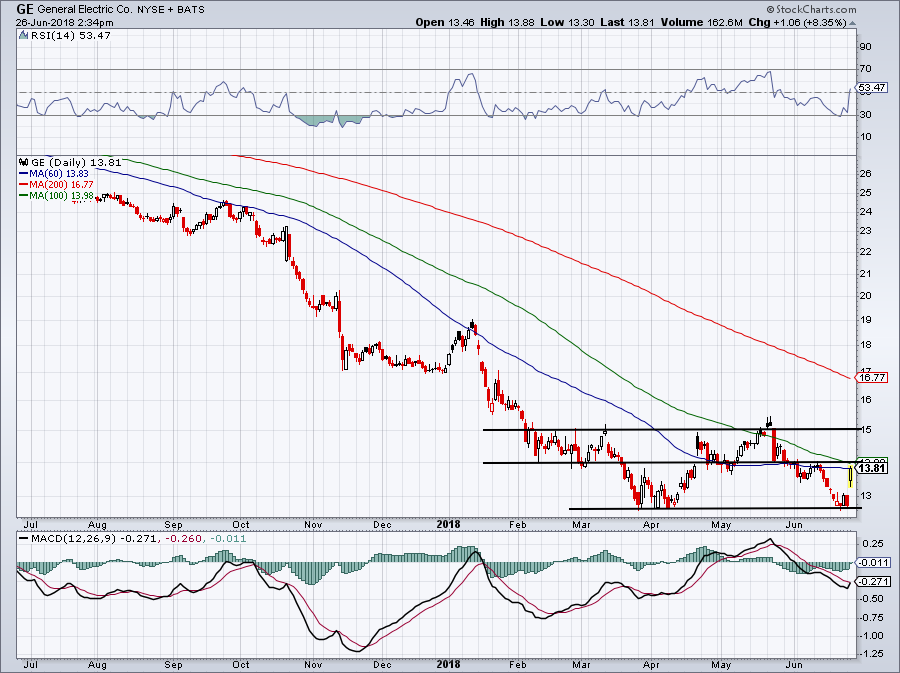Open the StockCharts.com copyright link

[811, 9]
